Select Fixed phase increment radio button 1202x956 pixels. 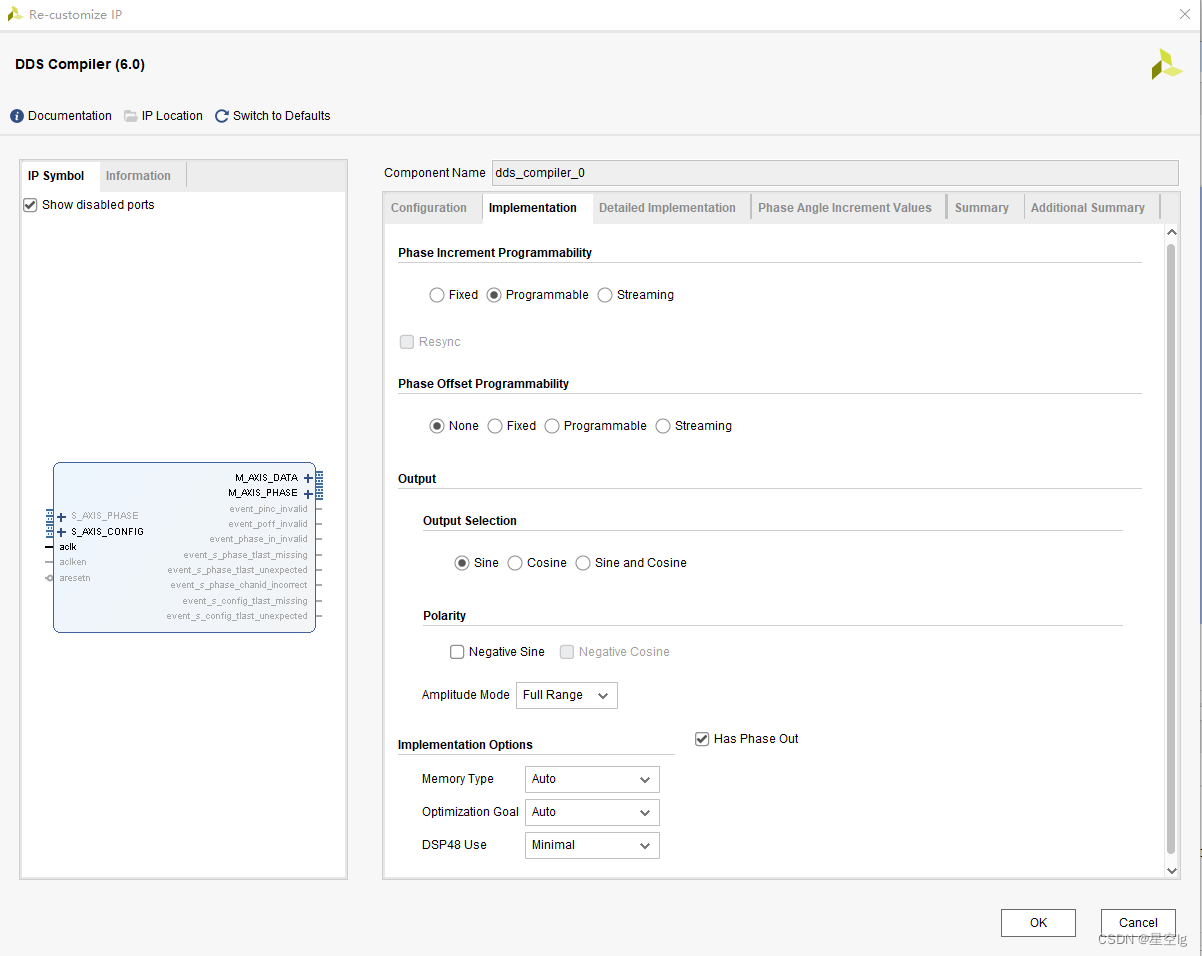pos(437,295)
